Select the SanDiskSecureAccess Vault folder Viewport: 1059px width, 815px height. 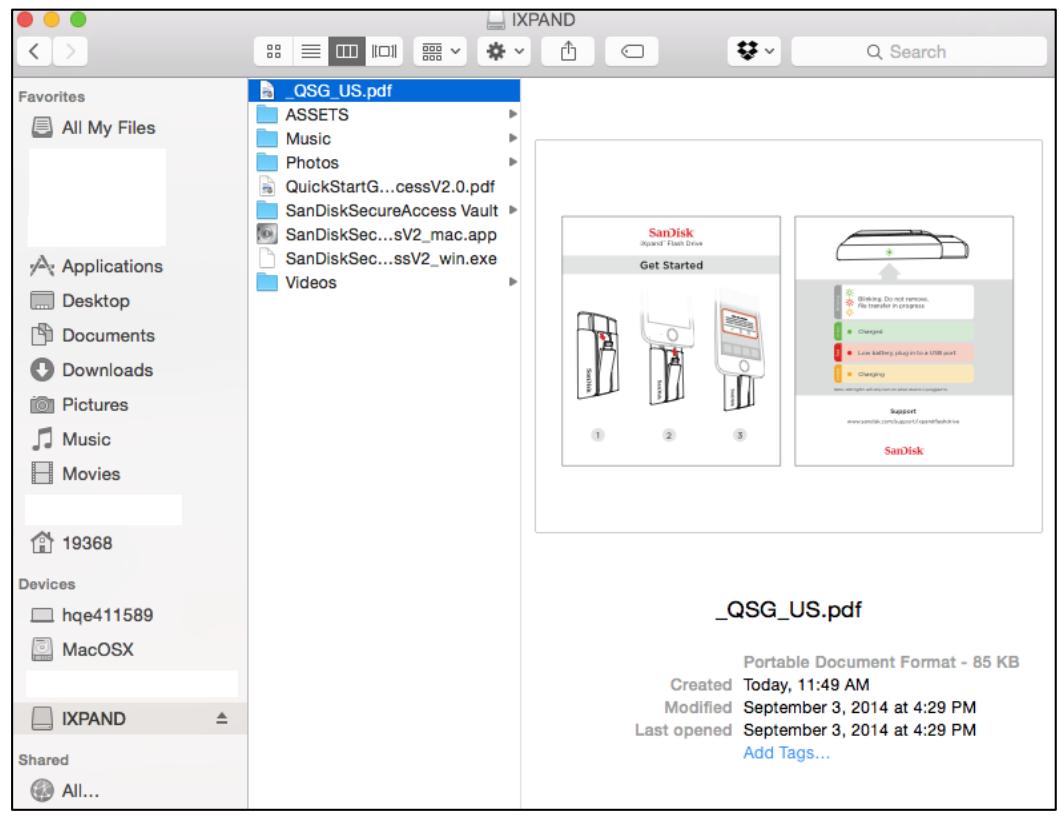[x=384, y=211]
